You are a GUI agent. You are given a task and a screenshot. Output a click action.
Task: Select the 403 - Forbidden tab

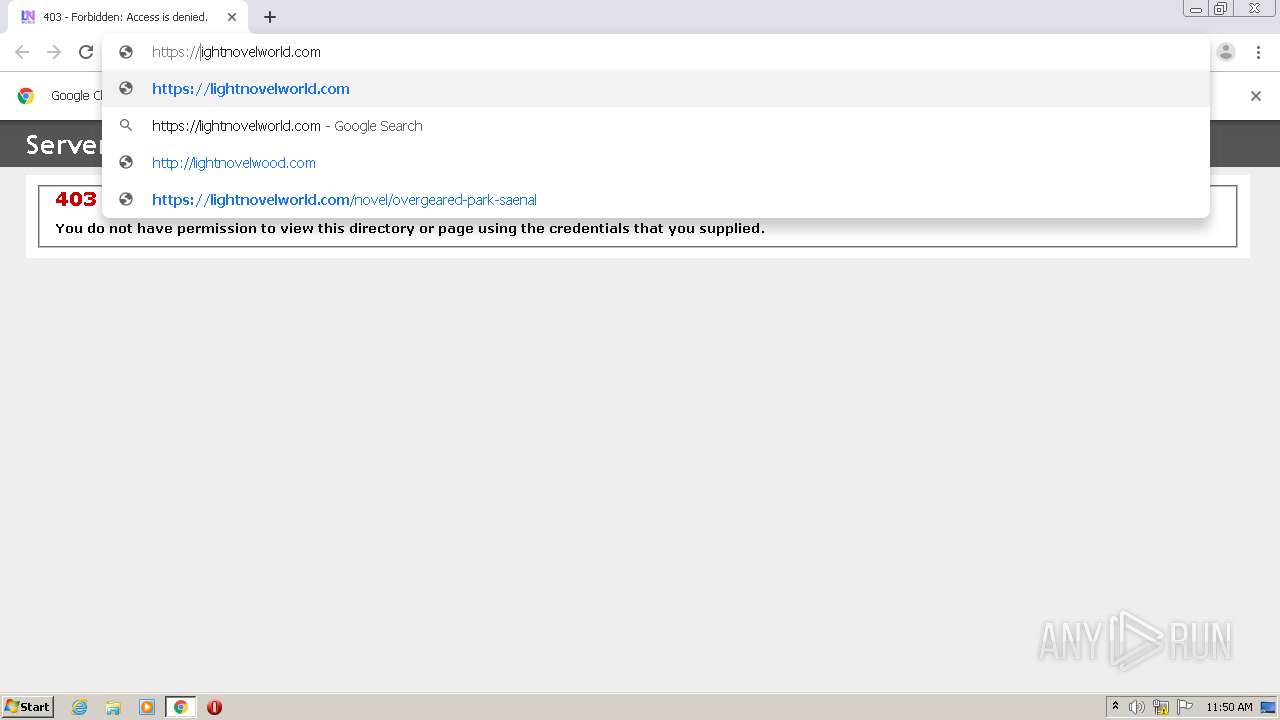[128, 17]
